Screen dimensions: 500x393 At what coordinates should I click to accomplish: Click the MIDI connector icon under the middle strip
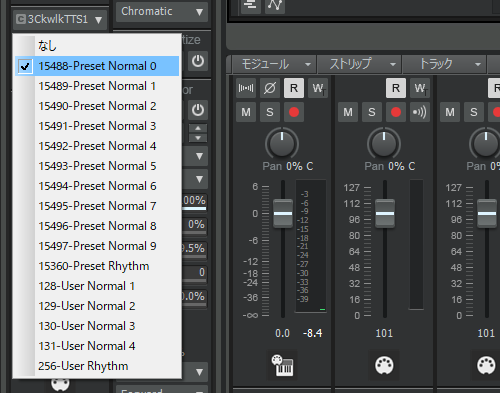(x=384, y=365)
